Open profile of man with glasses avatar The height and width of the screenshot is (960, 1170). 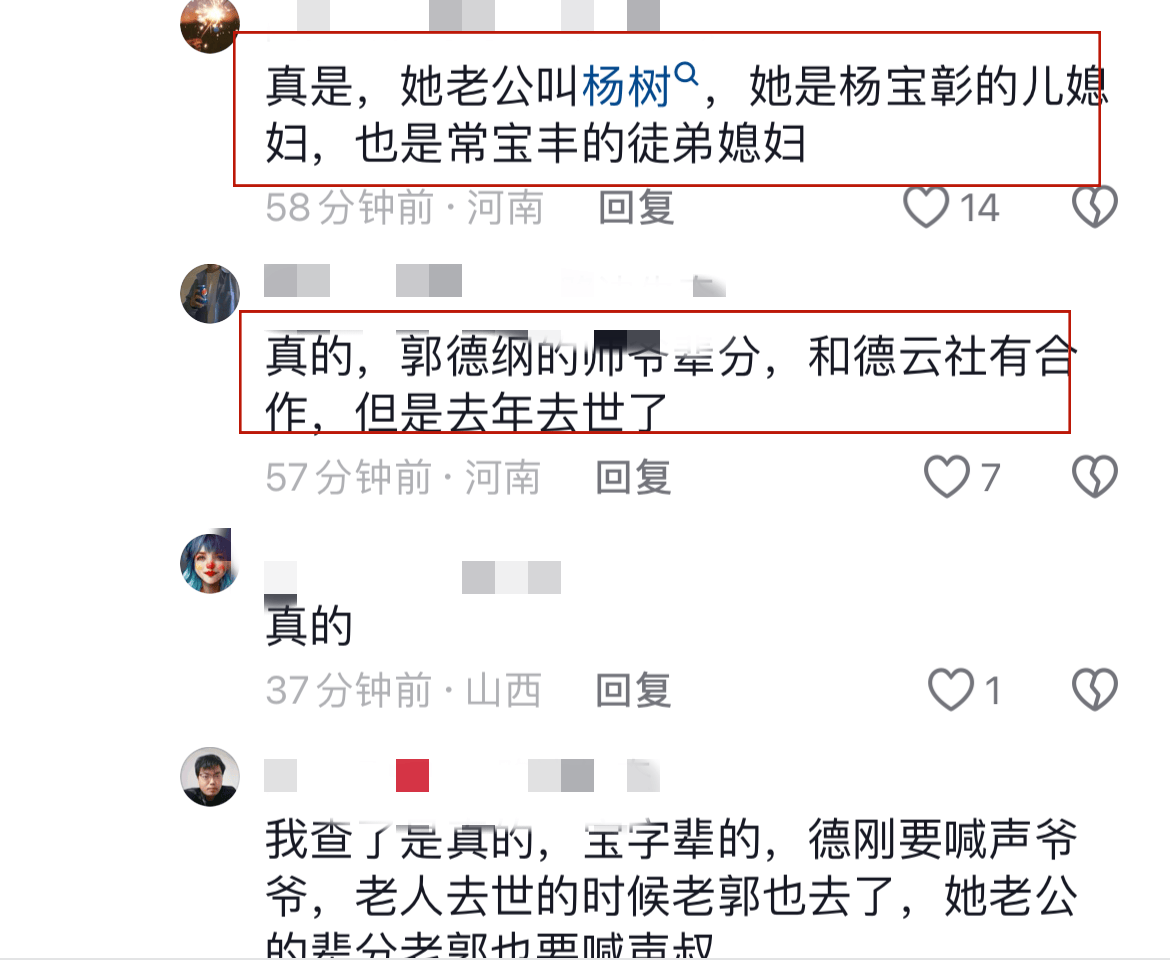click(x=210, y=777)
